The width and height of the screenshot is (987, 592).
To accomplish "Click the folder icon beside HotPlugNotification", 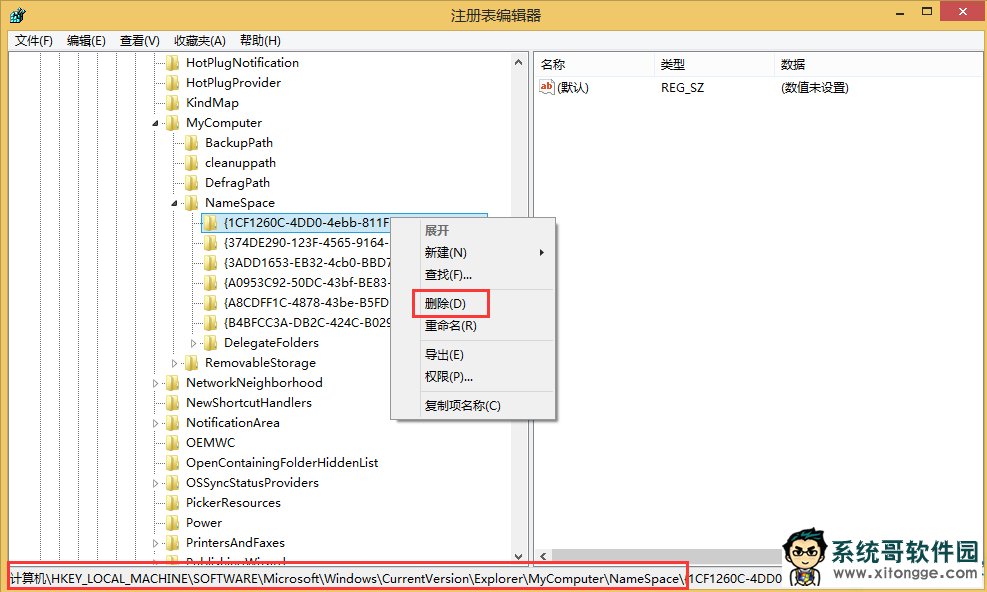I will [172, 62].
